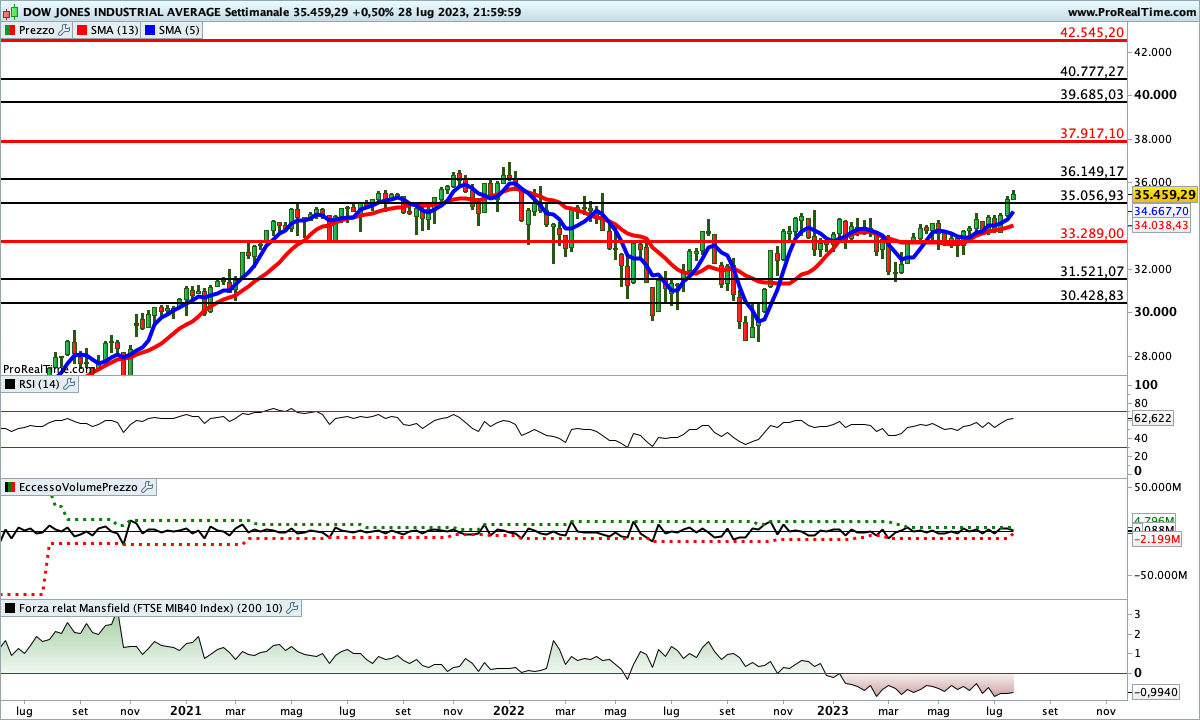Click the 2022 year label on time axis
This screenshot has width=1200, height=720.
click(x=508, y=711)
